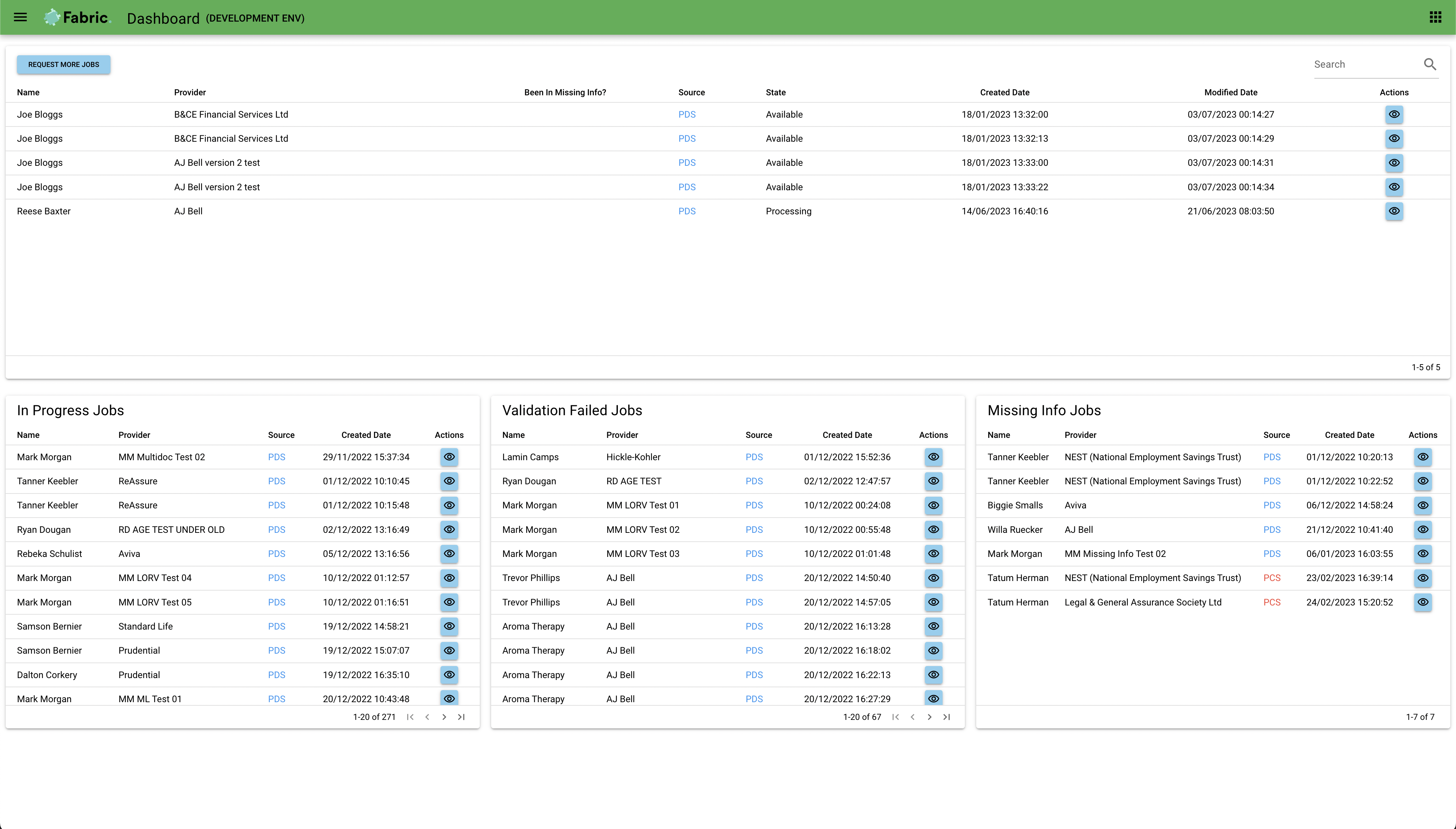Go to previous page of In Progress Jobs
Image resolution: width=1456 pixels, height=829 pixels.
pos(427,717)
